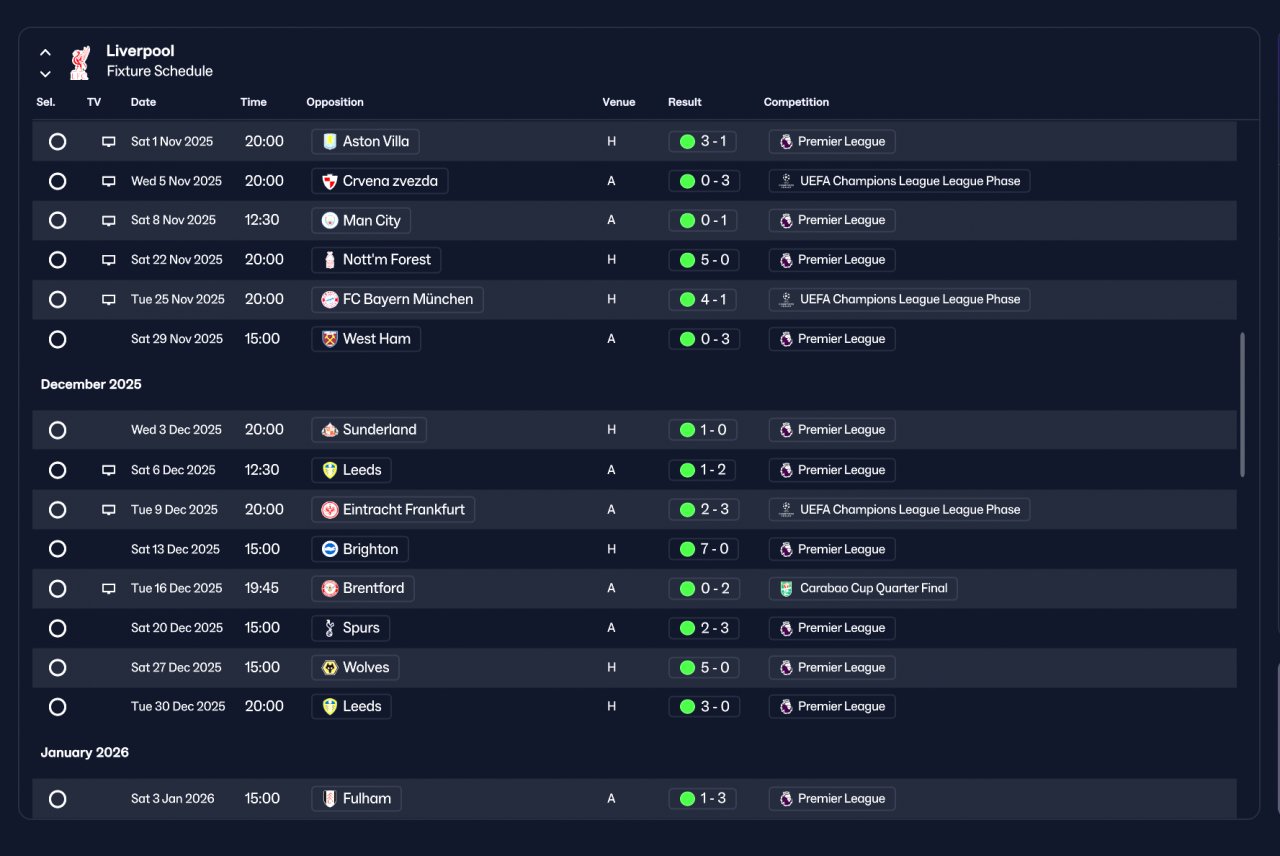Select the Sunderland fixture radio button
Viewport: 1280px width, 856px height.
coord(58,430)
